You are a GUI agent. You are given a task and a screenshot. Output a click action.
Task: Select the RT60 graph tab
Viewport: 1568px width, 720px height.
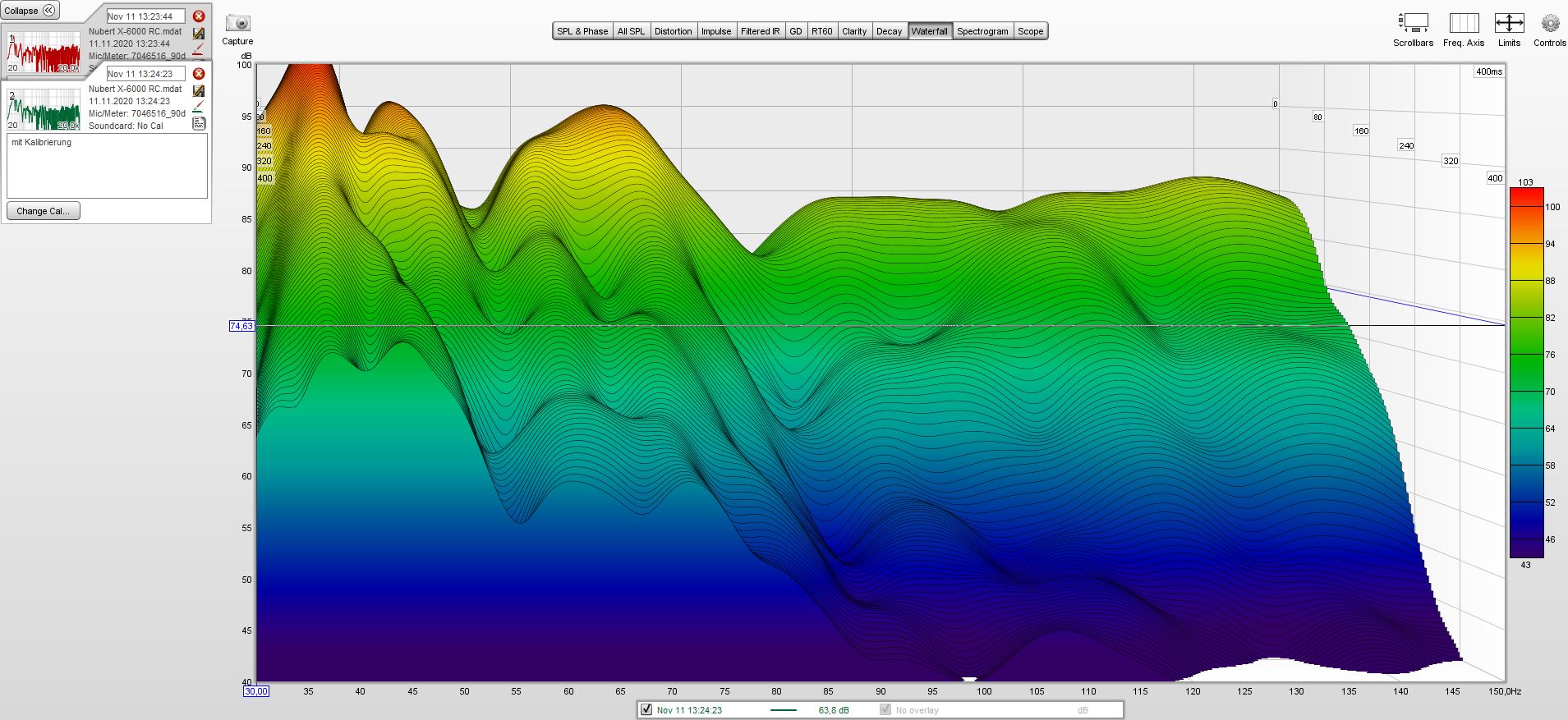(x=822, y=31)
